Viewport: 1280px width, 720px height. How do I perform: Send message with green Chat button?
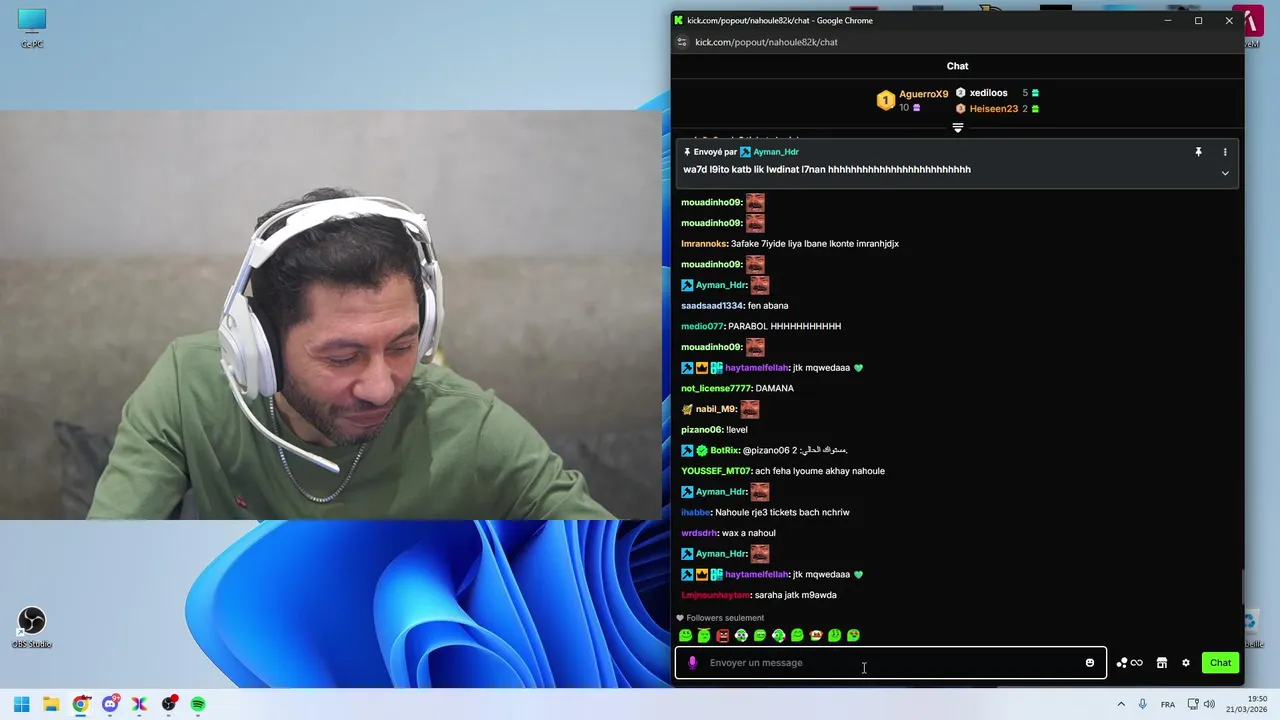(1220, 663)
